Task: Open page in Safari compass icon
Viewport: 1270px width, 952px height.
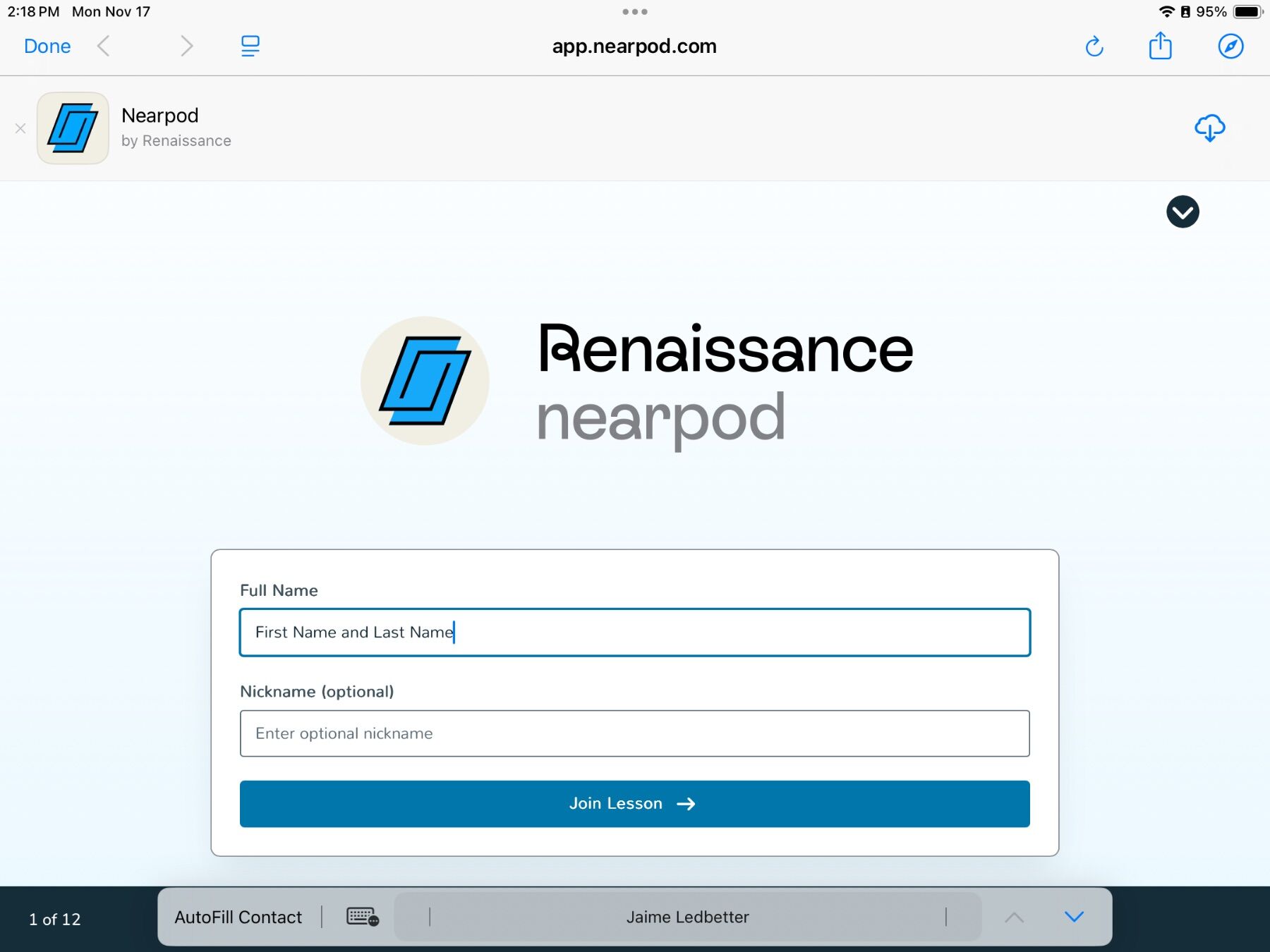Action: [x=1231, y=47]
